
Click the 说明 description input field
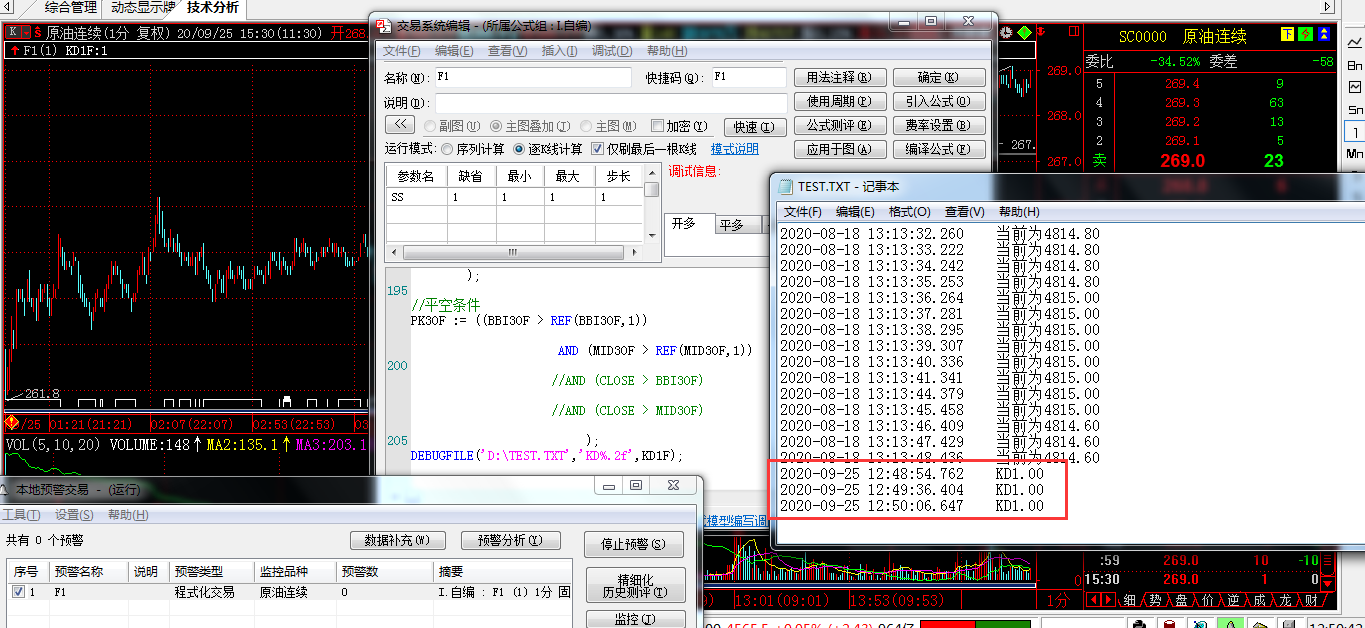(611, 102)
